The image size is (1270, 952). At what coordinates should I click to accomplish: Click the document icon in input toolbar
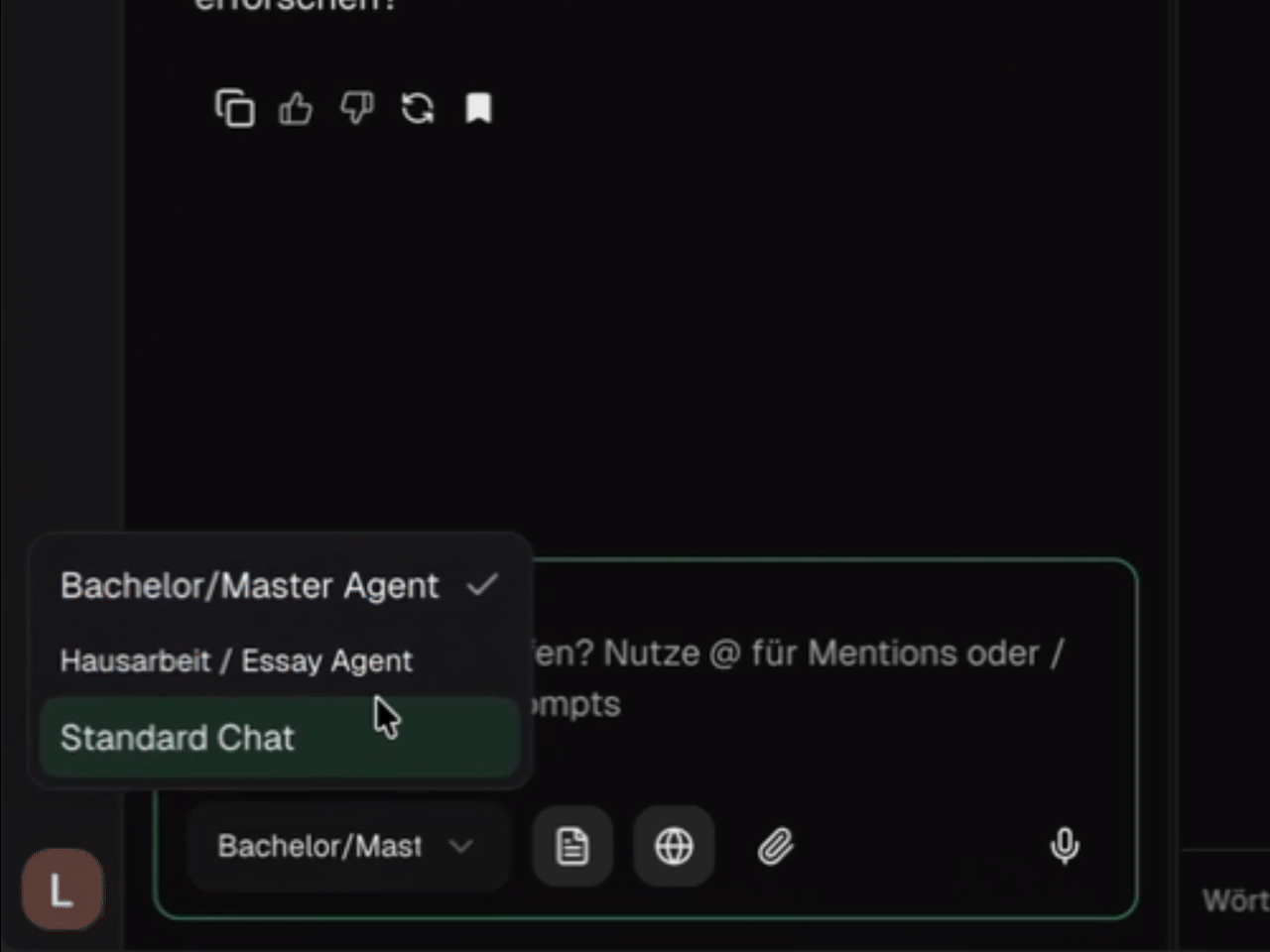(x=572, y=846)
